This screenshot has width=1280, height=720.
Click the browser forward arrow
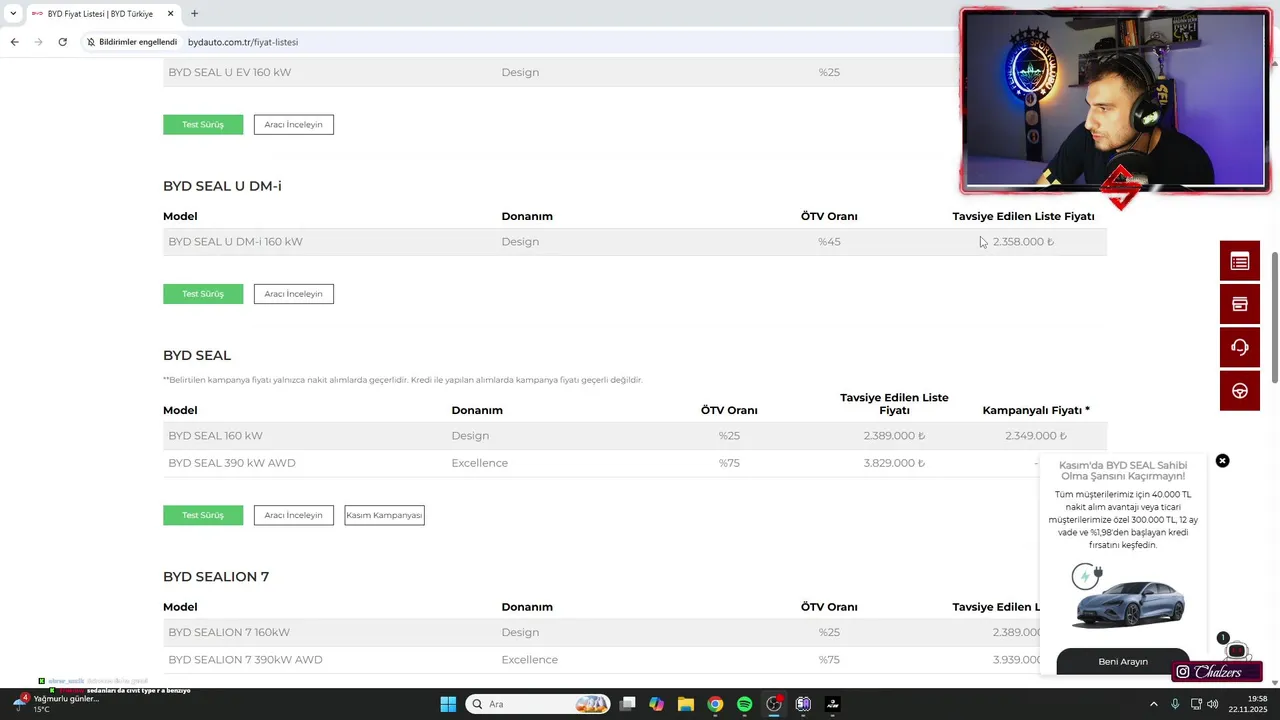click(38, 42)
